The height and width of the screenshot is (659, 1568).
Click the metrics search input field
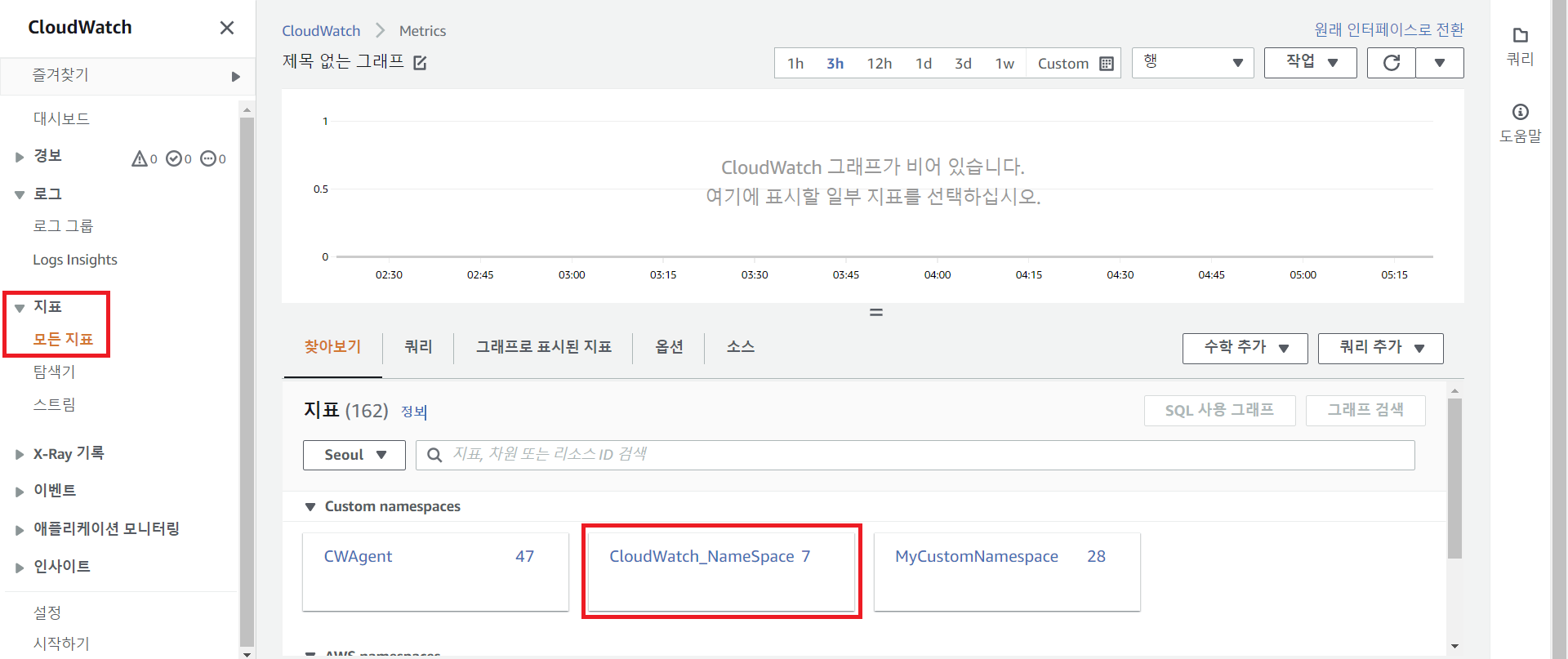915,455
